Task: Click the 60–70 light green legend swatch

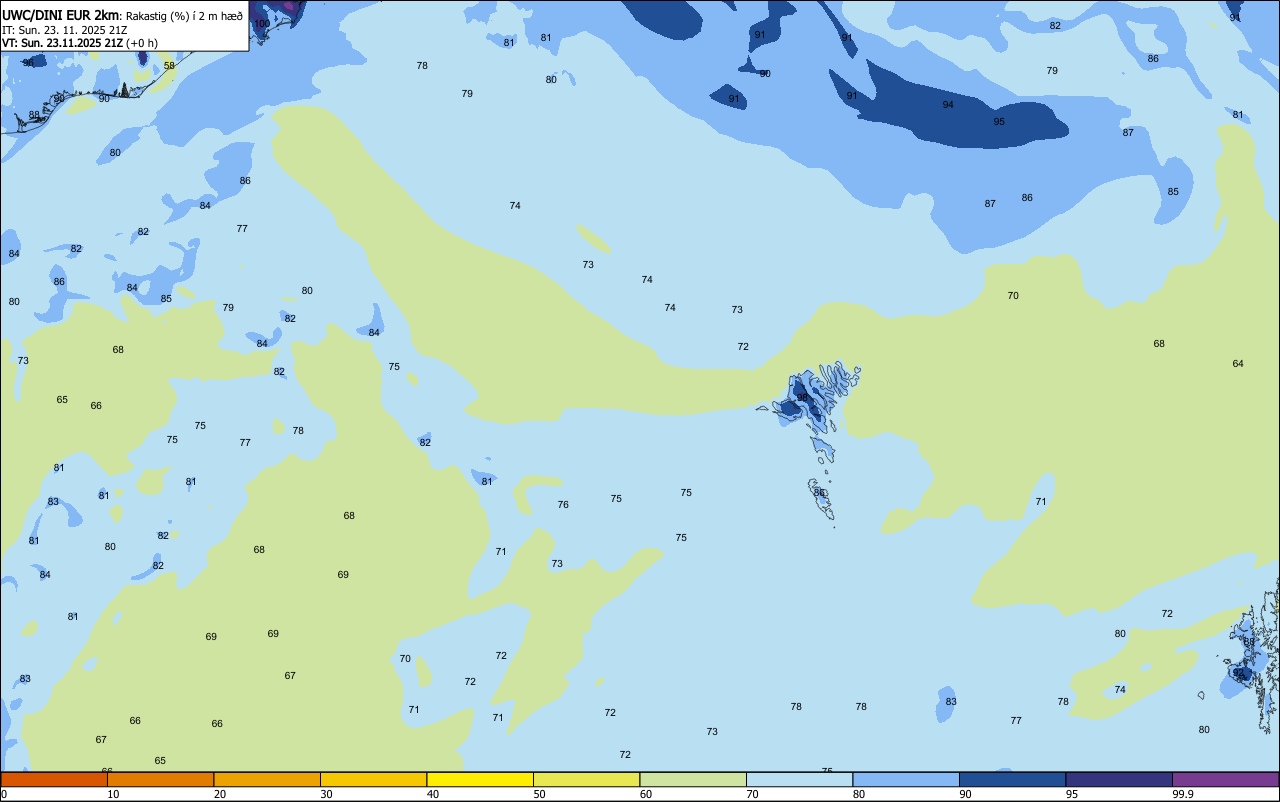Action: (x=693, y=779)
